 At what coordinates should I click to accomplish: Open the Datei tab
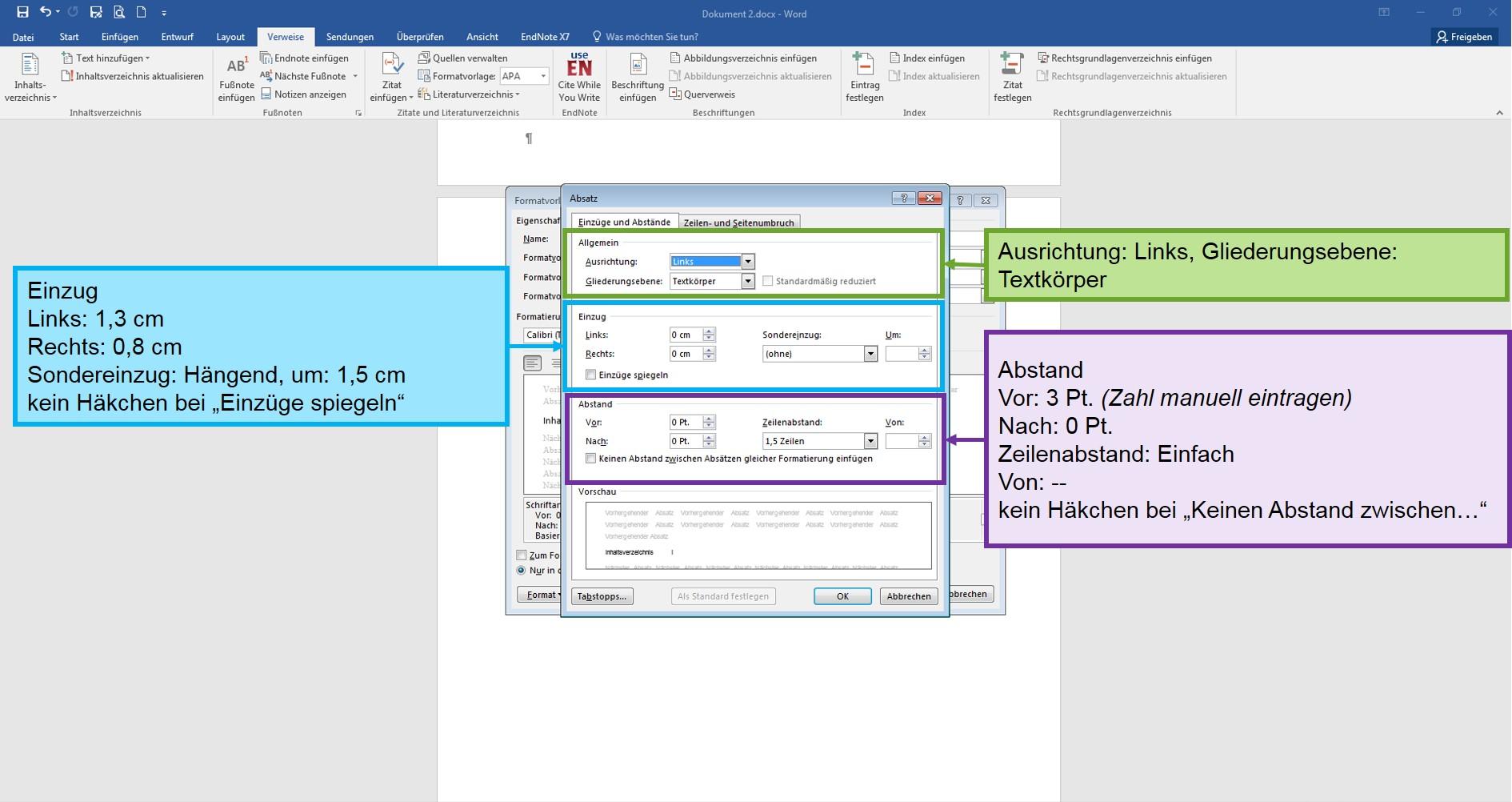point(23,37)
